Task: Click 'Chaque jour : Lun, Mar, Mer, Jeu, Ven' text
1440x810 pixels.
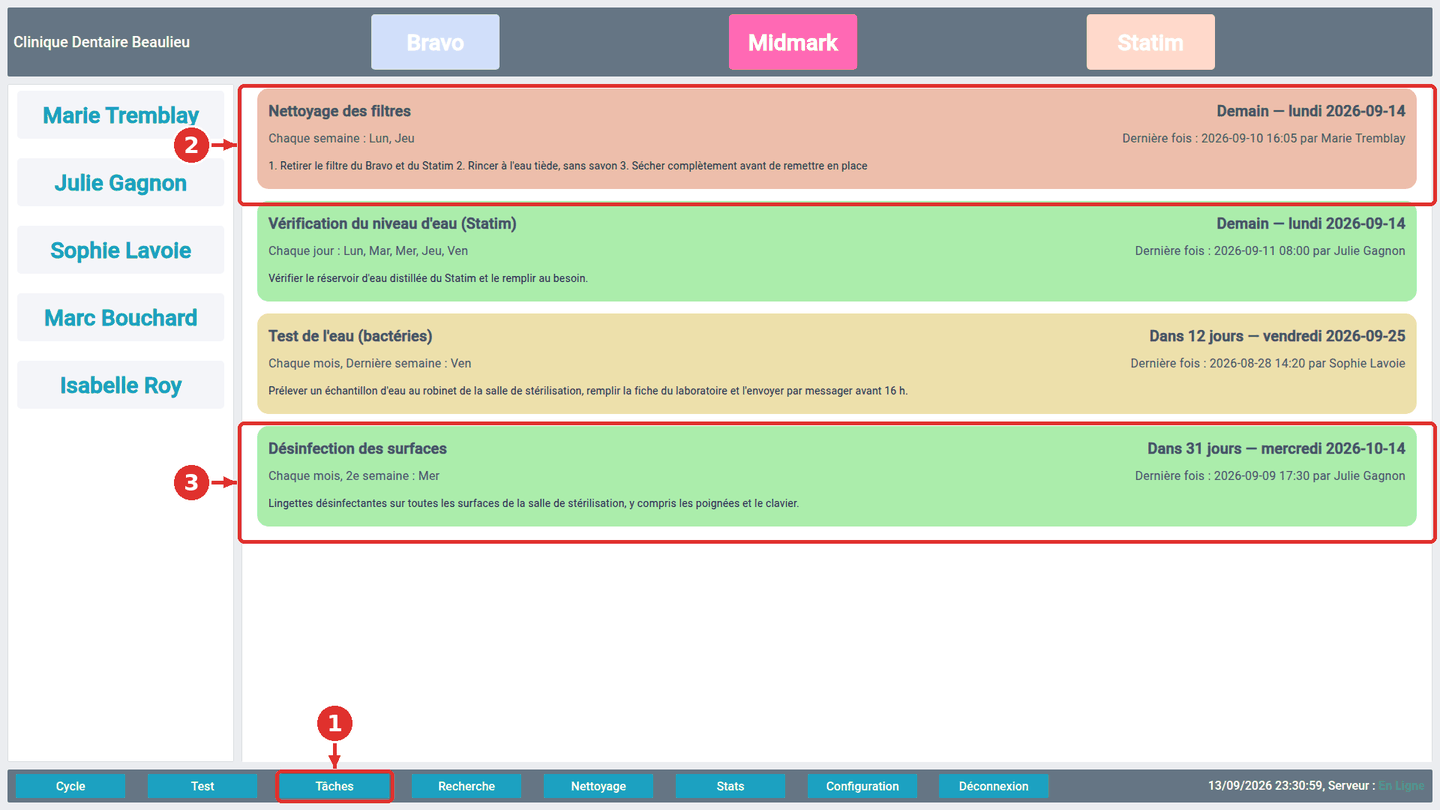Action: pos(368,251)
